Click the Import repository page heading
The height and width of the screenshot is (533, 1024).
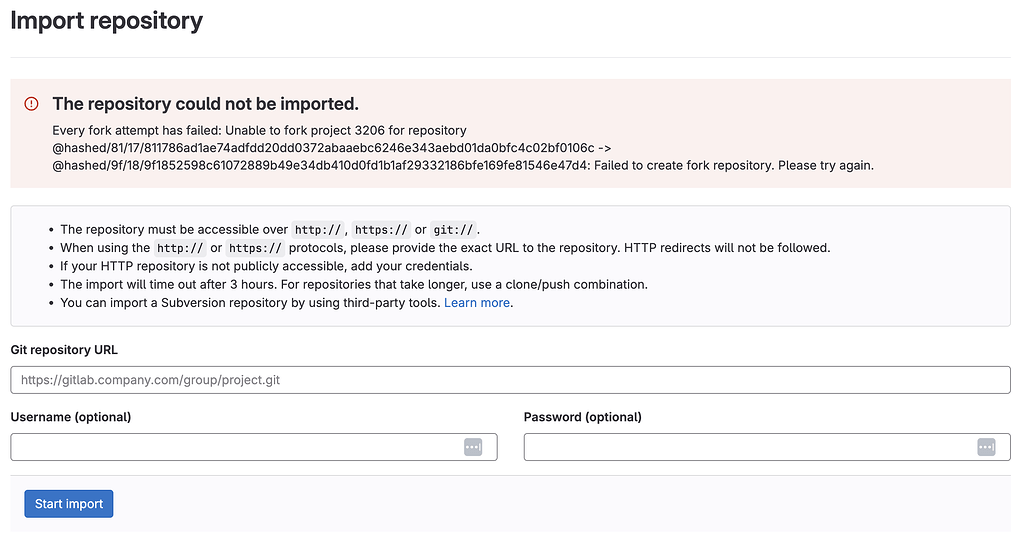point(107,20)
